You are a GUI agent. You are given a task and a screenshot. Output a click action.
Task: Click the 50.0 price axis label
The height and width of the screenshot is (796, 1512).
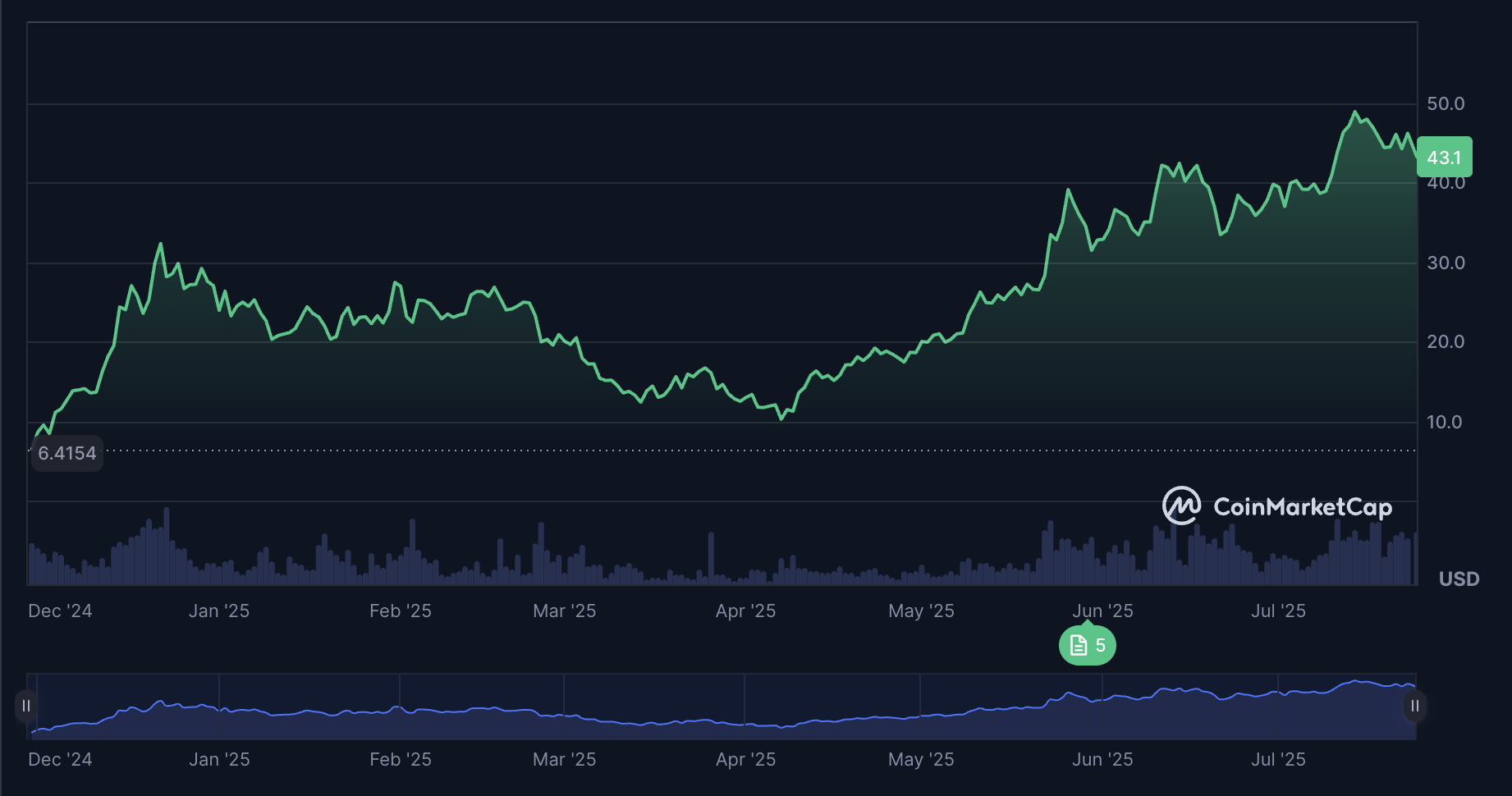[x=1446, y=104]
